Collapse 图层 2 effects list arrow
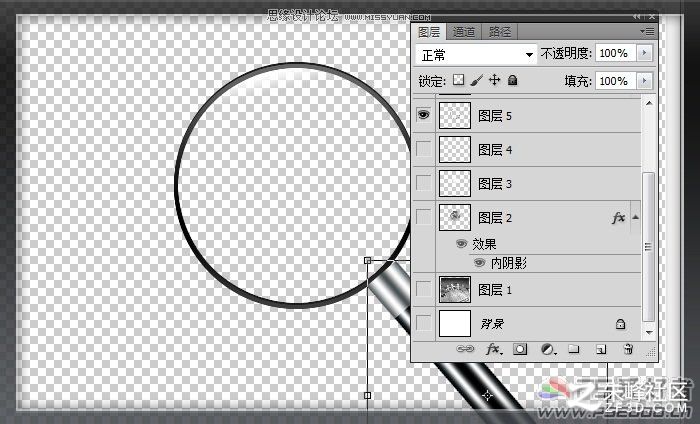The width and height of the screenshot is (700, 424). [x=635, y=217]
